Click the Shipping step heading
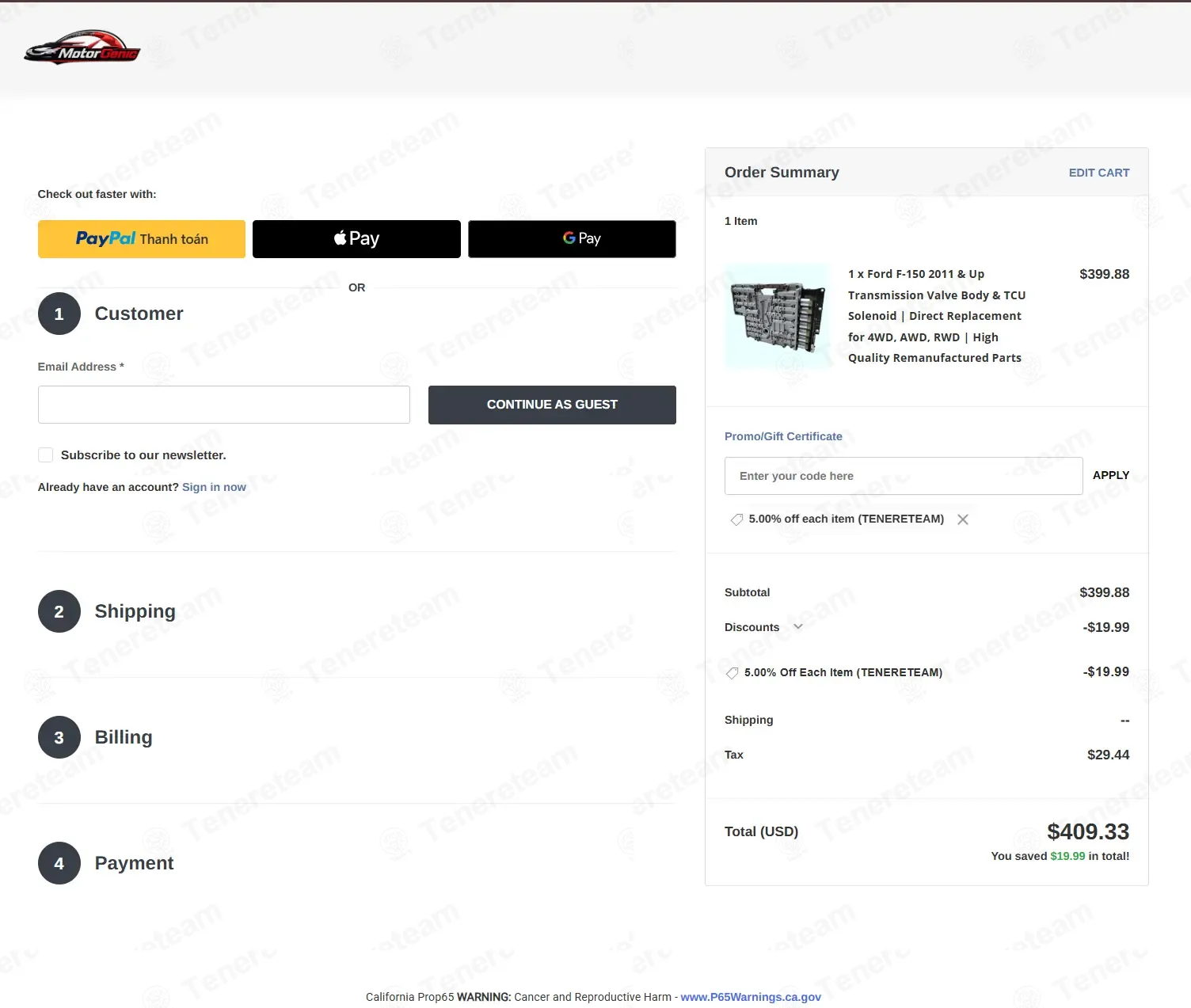This screenshot has width=1191, height=1008. click(135, 611)
